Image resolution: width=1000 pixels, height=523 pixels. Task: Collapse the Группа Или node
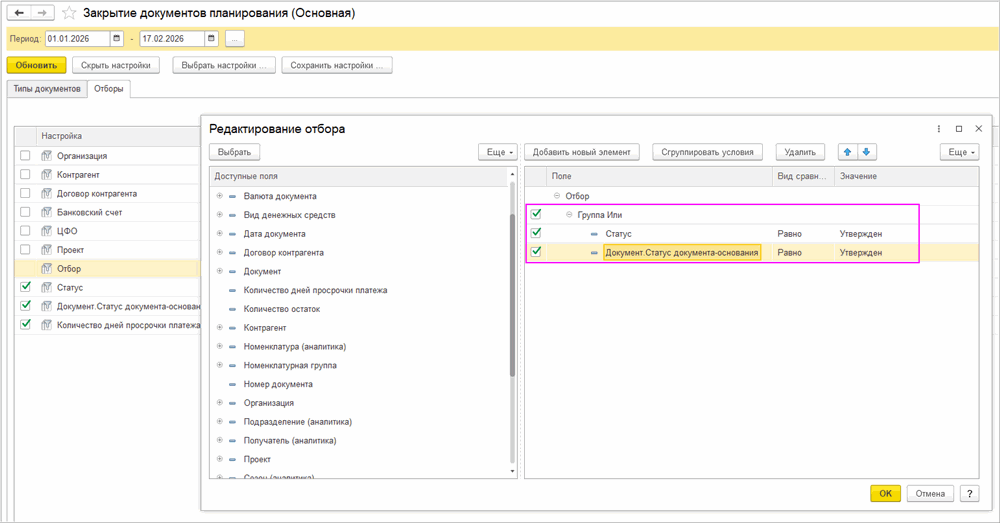569,215
